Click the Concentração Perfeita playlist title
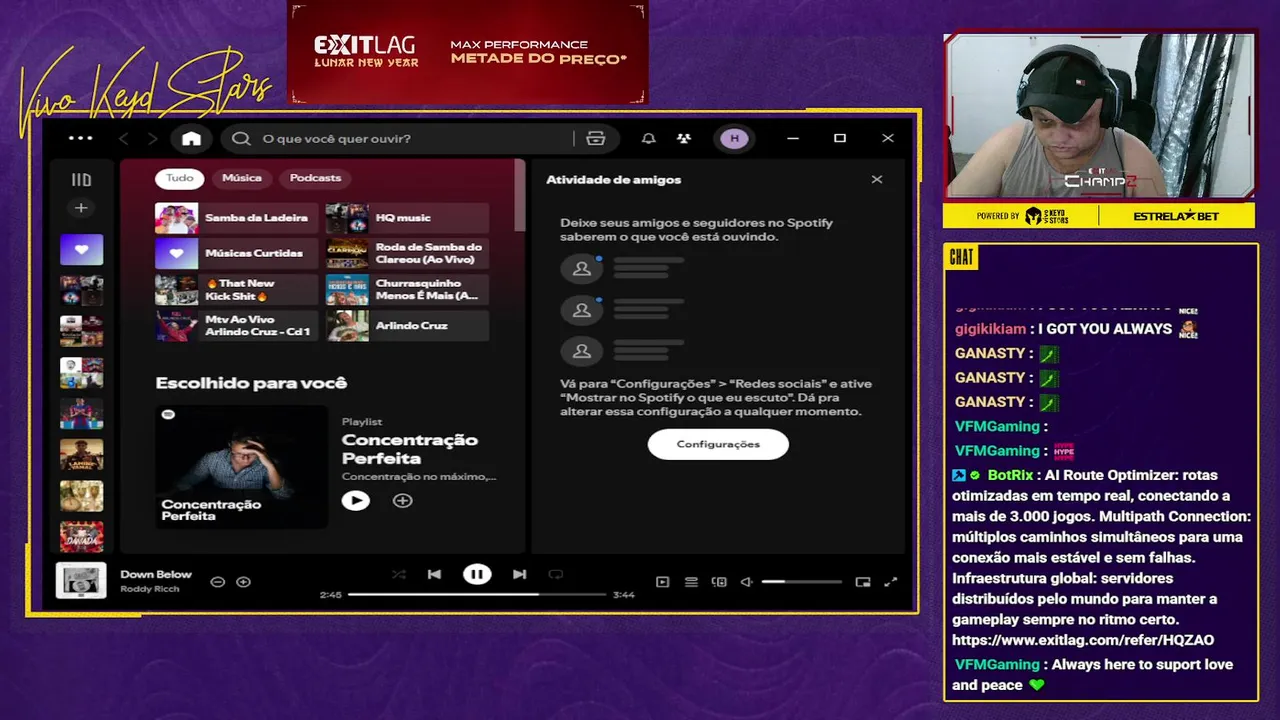Viewport: 1280px width, 720px height. pos(410,449)
